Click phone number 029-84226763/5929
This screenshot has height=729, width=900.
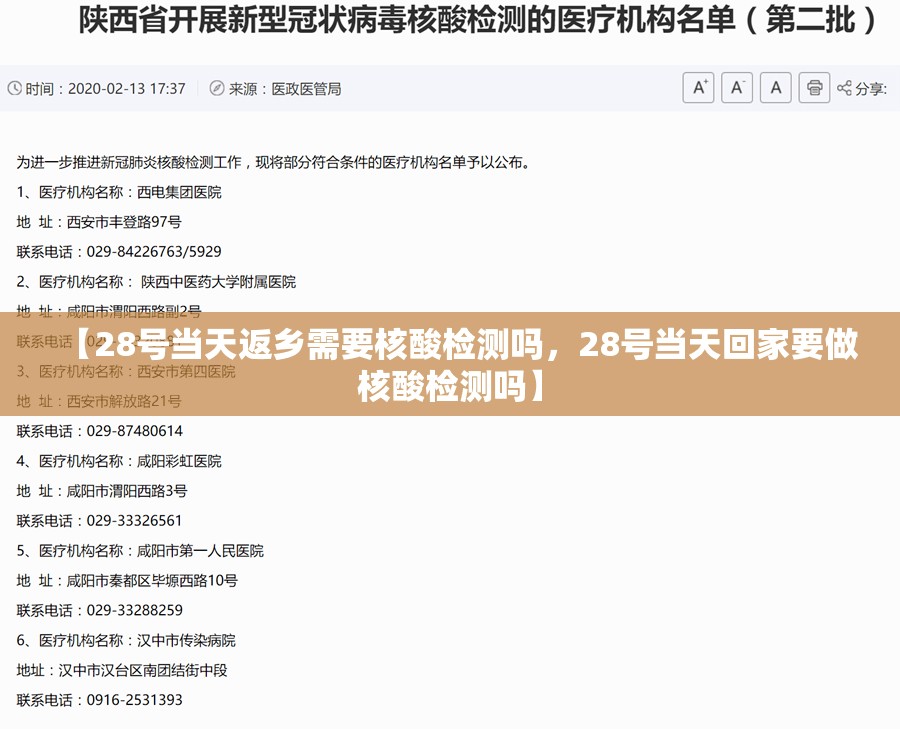point(154,252)
